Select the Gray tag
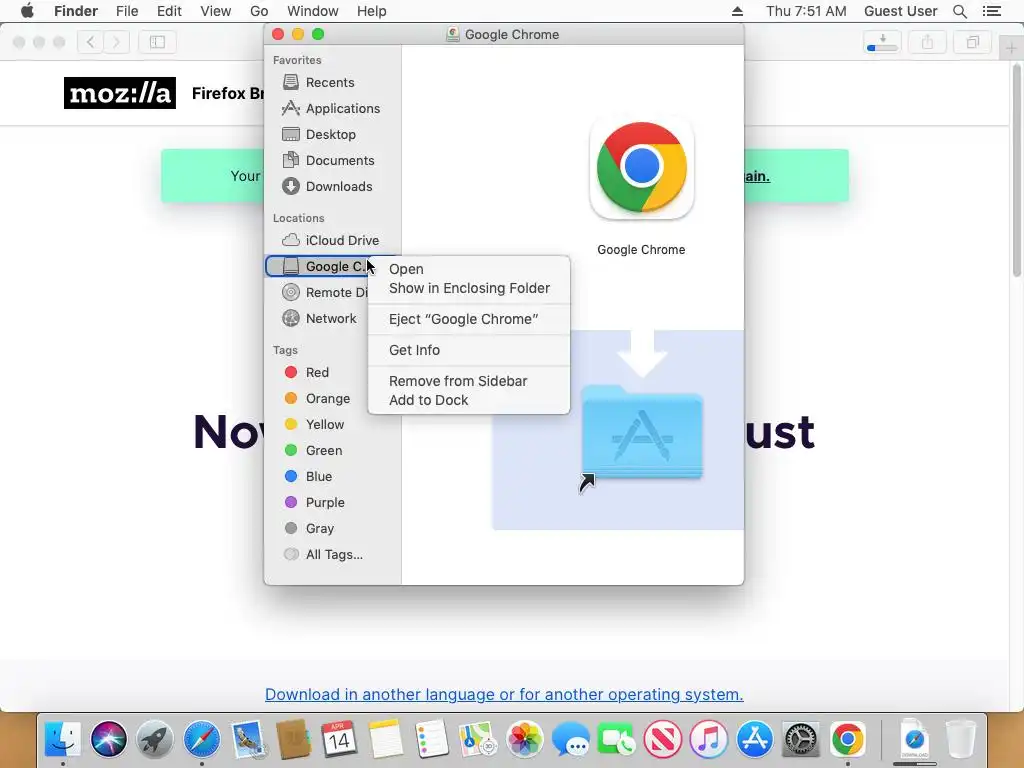This screenshot has height=768, width=1024. click(310, 529)
